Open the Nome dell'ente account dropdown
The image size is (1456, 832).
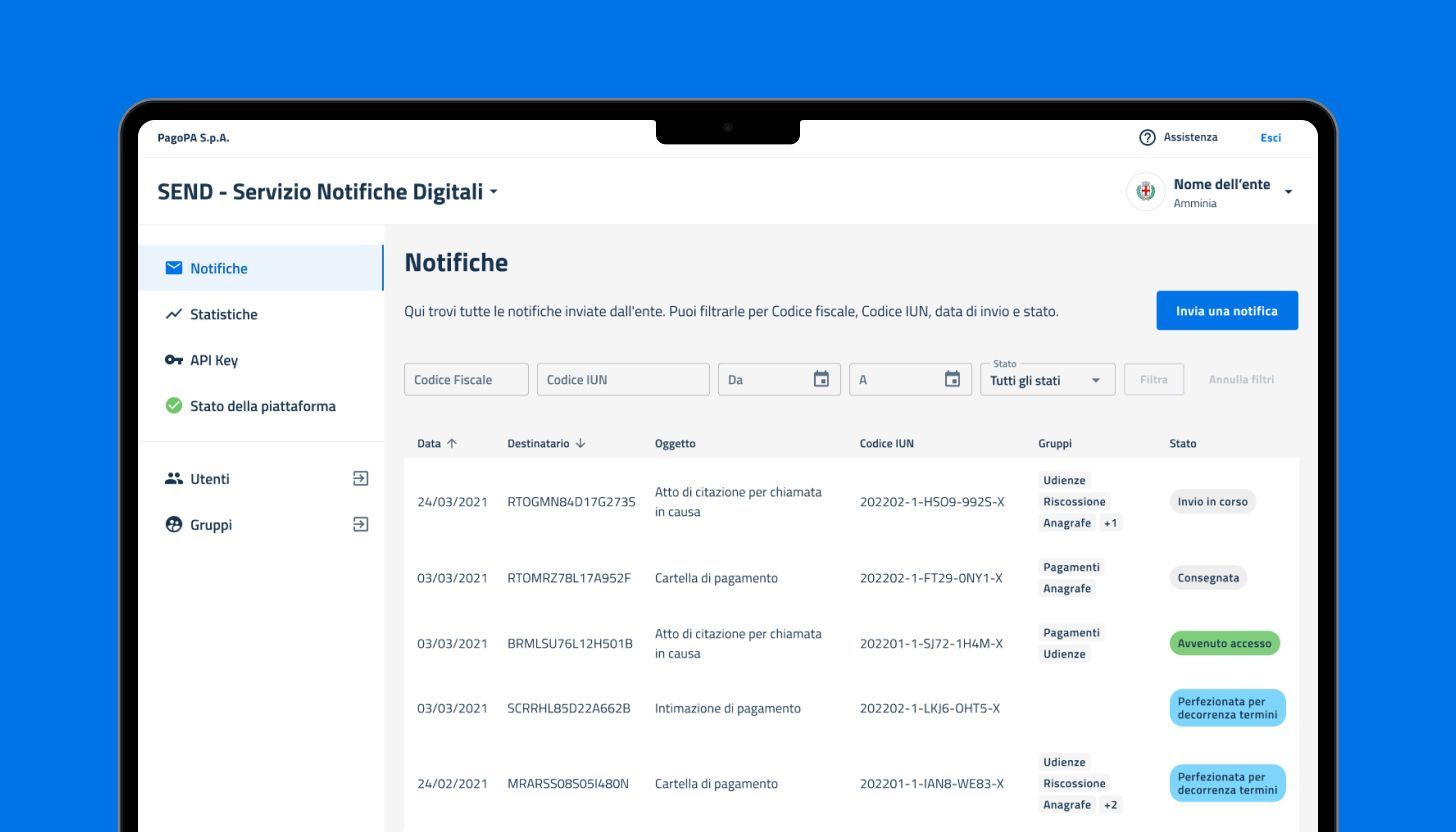tap(1288, 192)
